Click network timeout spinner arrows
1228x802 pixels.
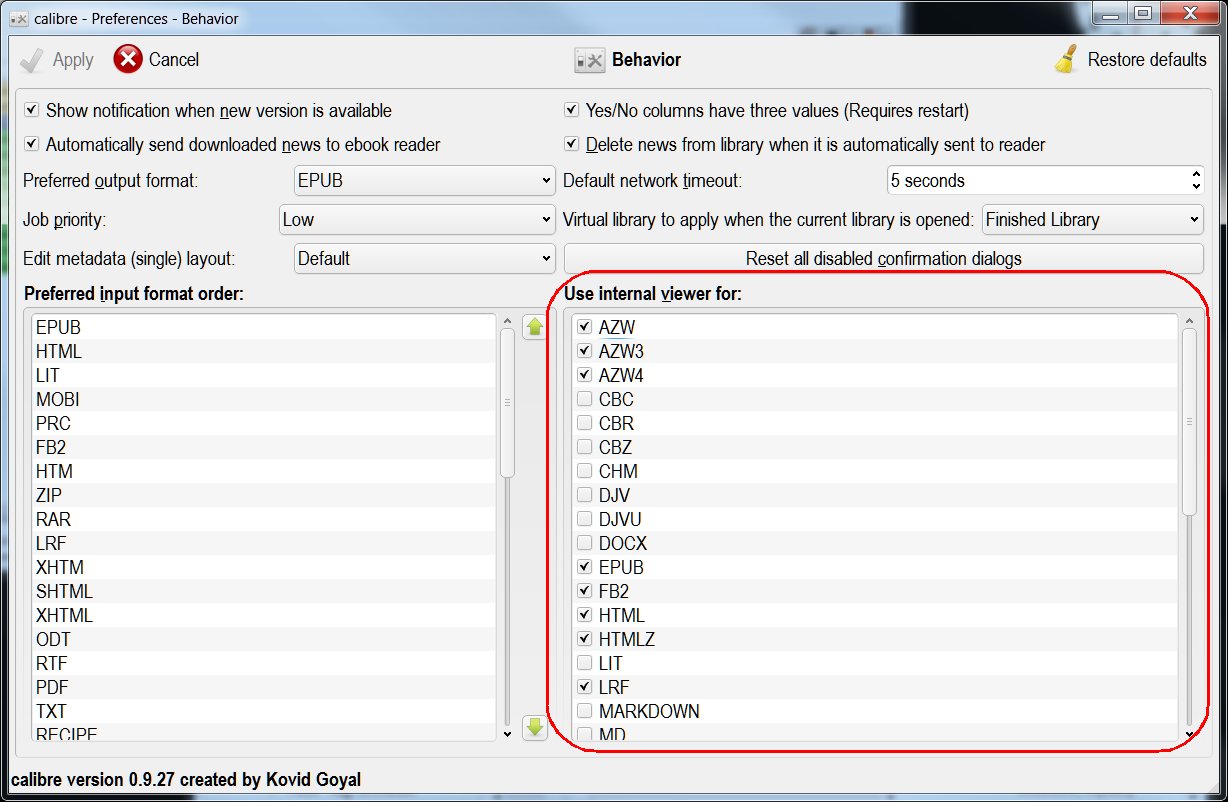click(x=1197, y=181)
